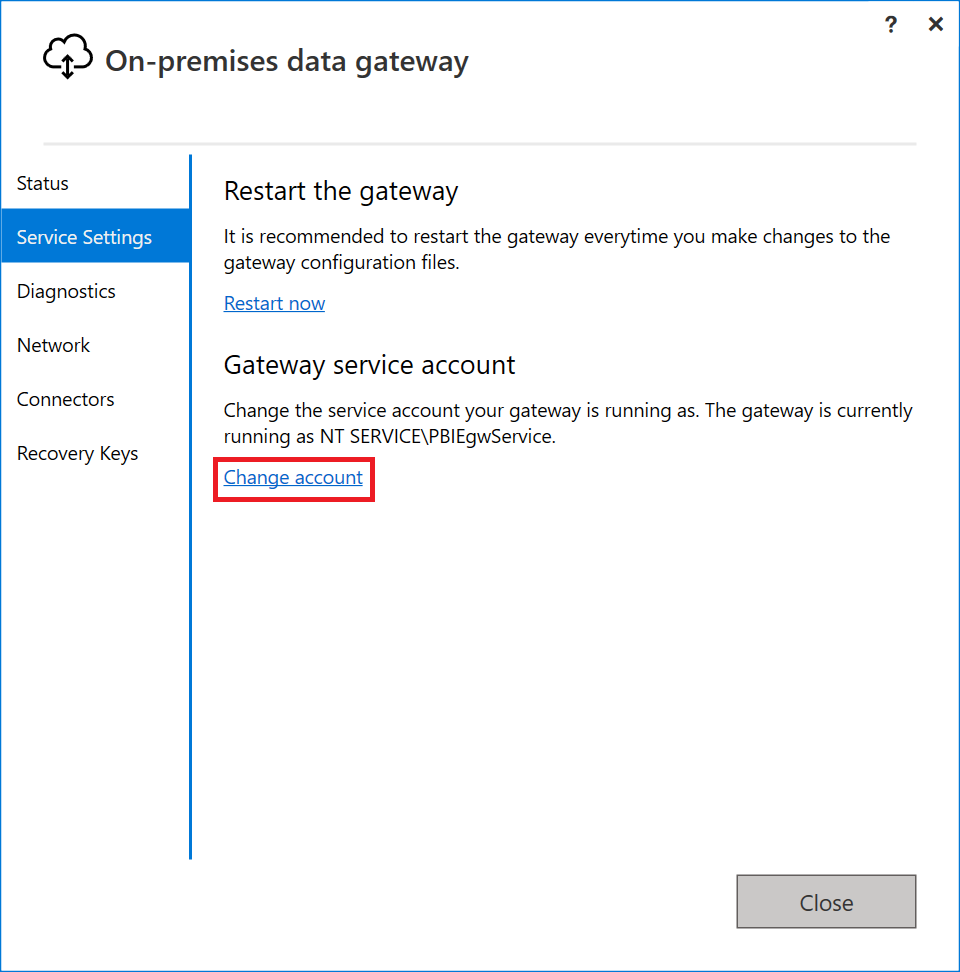Click the Restart now link

click(x=274, y=303)
